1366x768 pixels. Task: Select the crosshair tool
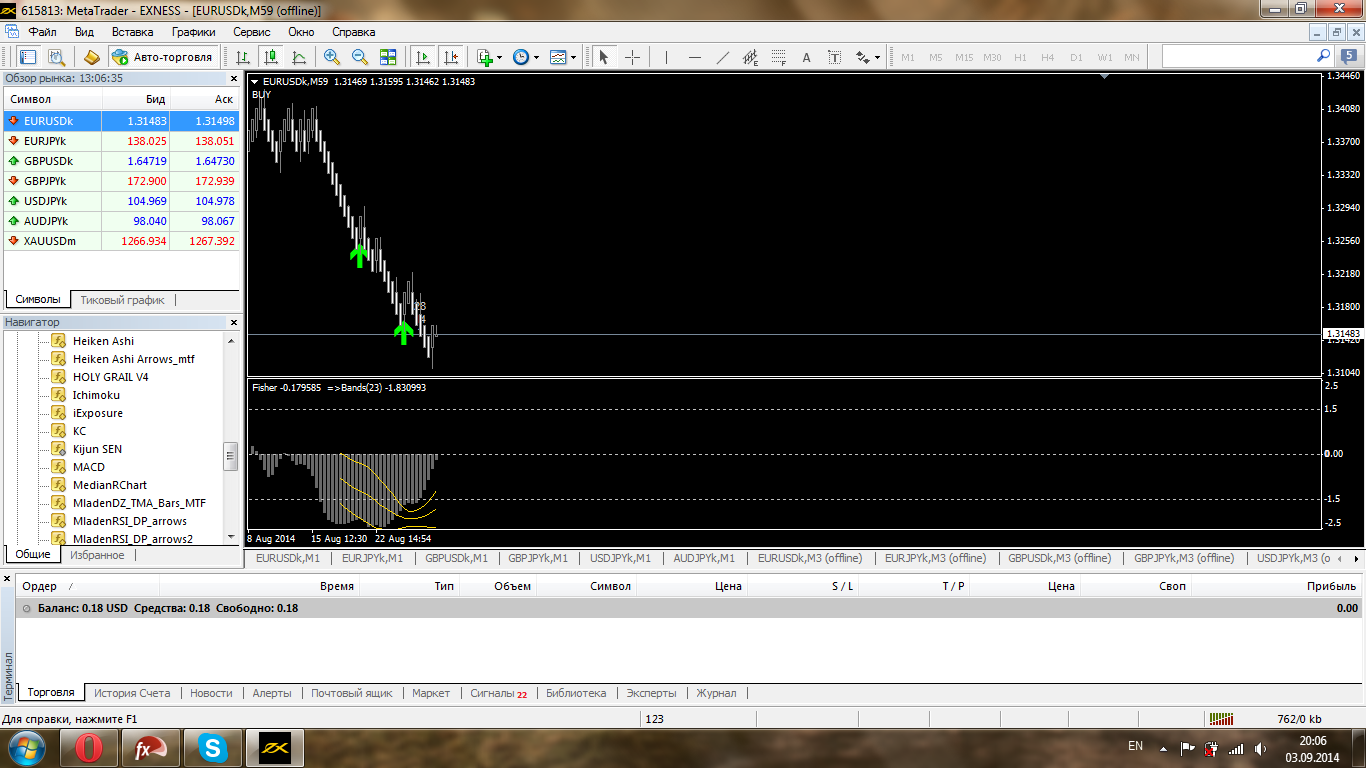point(632,57)
